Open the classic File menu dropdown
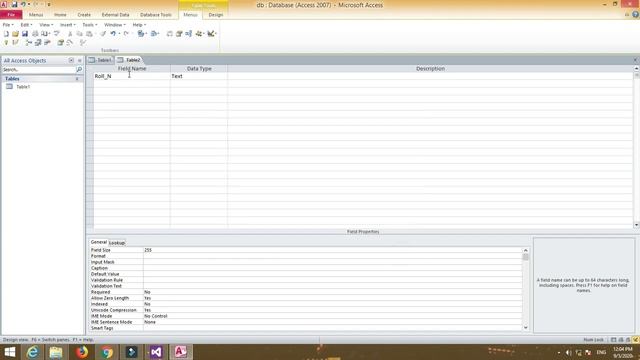 click(8, 25)
